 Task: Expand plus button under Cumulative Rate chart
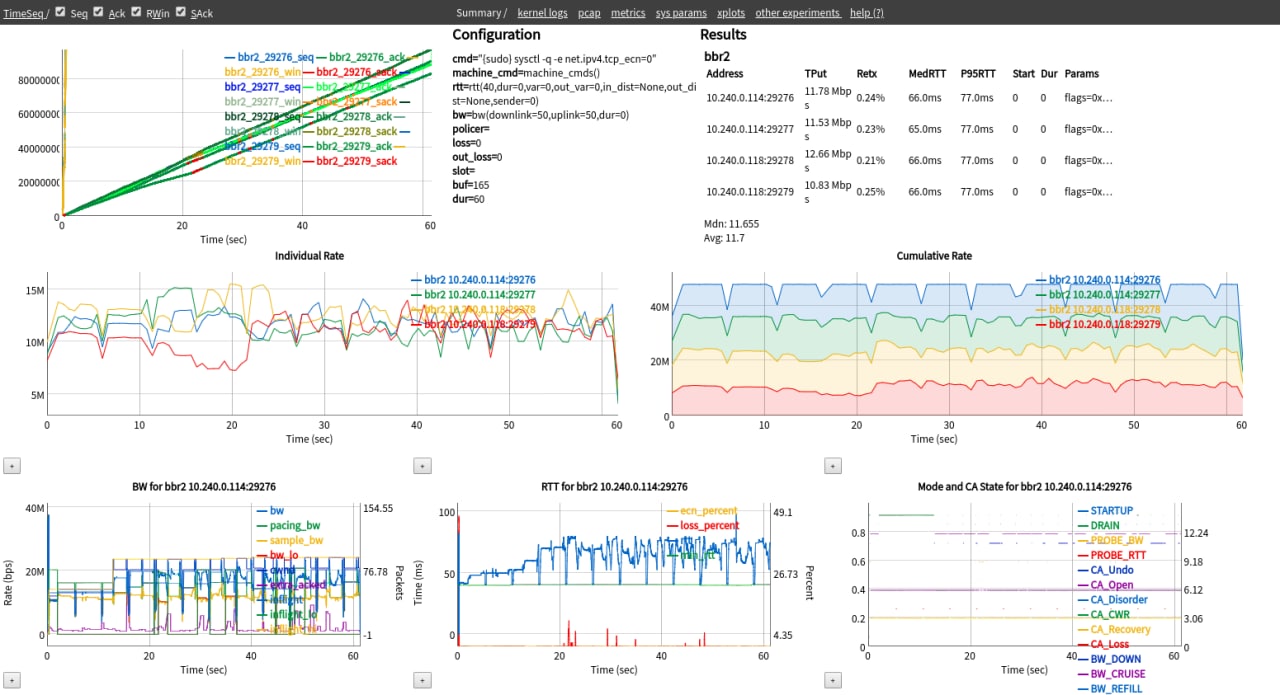832,465
